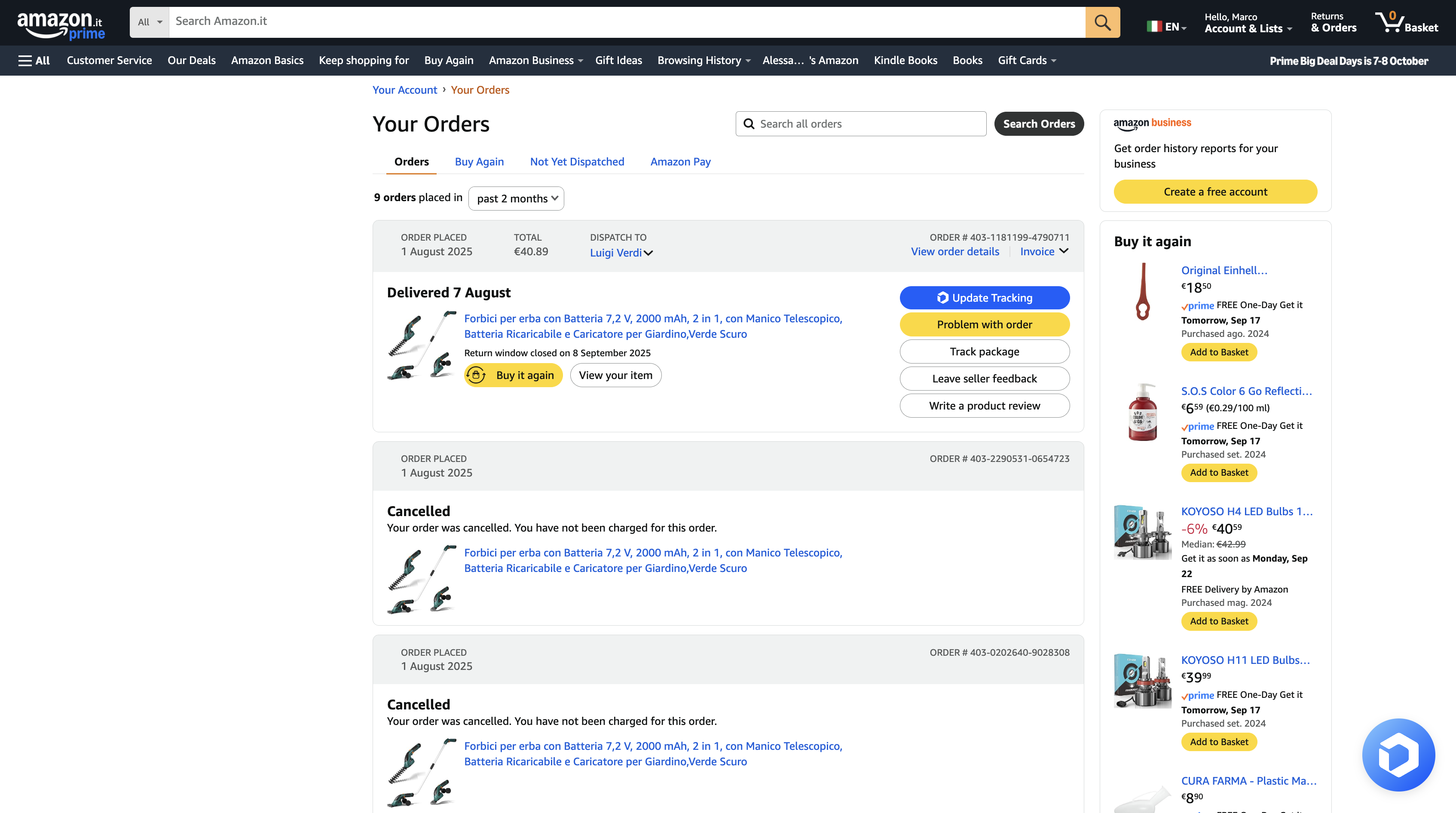Open the past 2 months filter dropdown
Image resolution: width=1456 pixels, height=813 pixels.
point(516,198)
